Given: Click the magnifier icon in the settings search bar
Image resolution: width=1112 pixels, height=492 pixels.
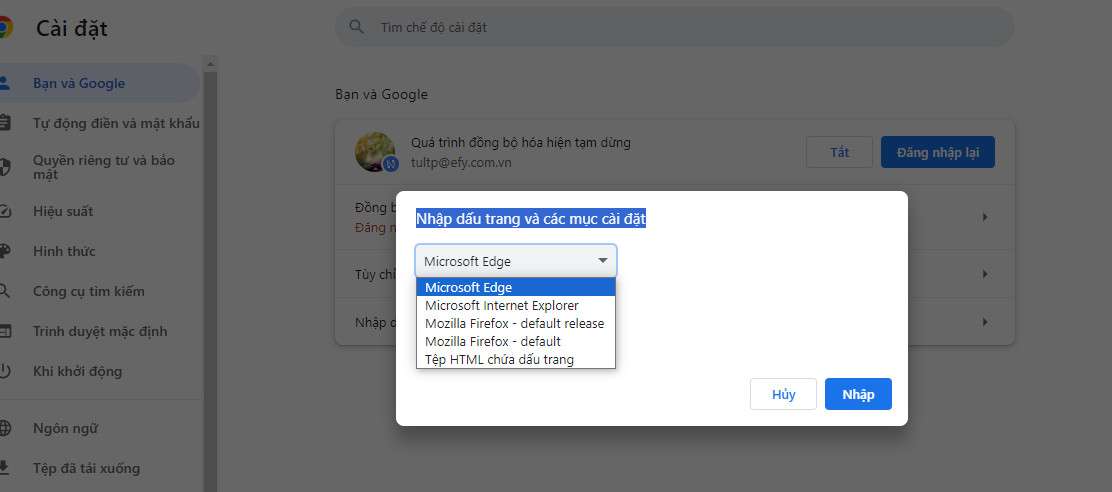Looking at the screenshot, I should [x=357, y=27].
